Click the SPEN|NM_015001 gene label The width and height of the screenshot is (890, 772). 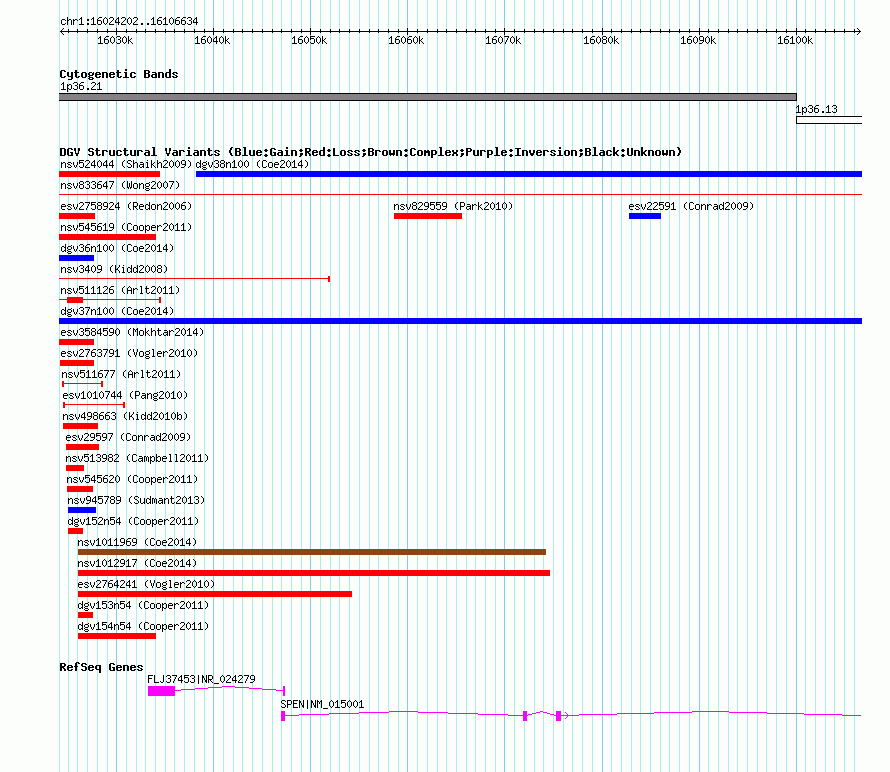pos(322,704)
